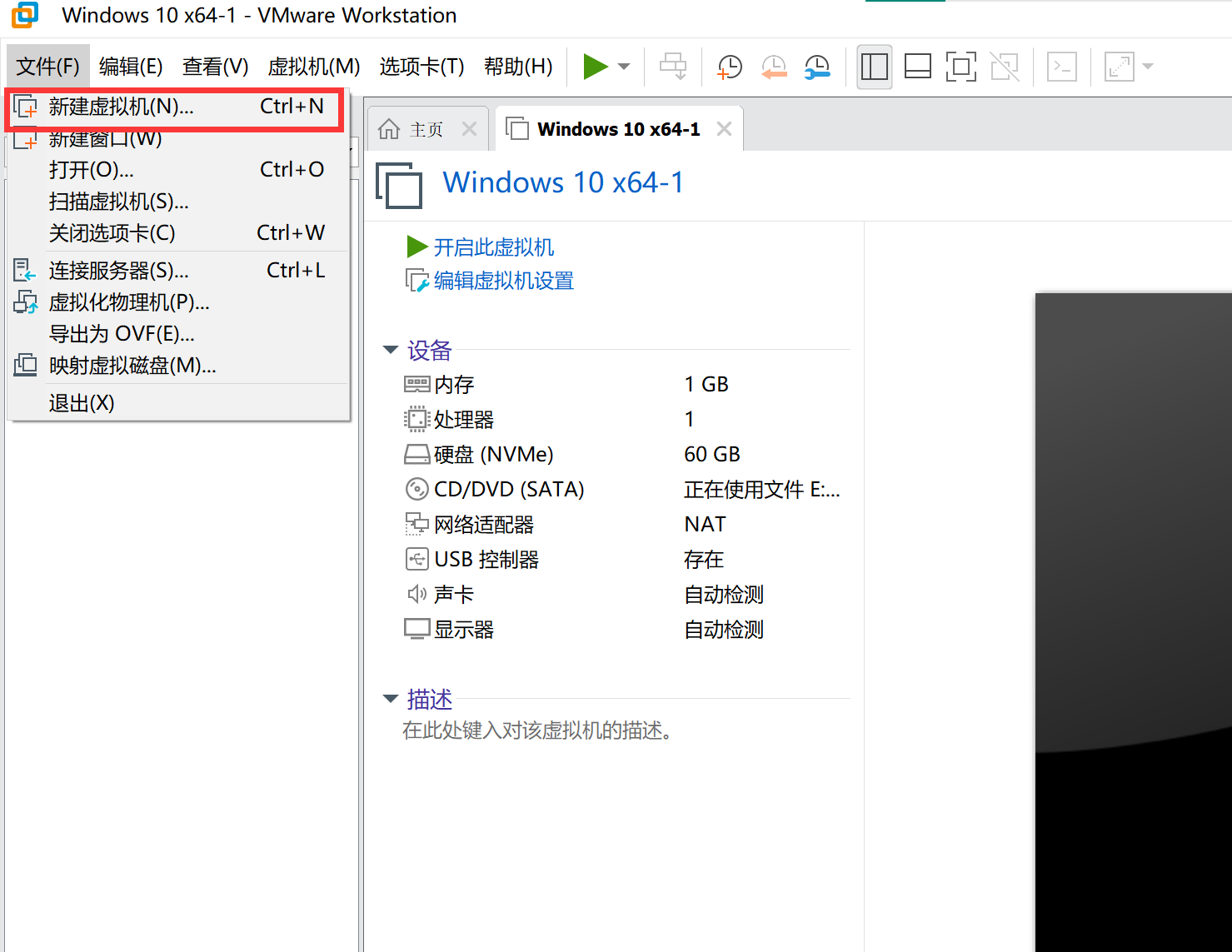Take a snapshot with the clock-plus icon
Viewport: 1232px width, 952px height.
click(x=730, y=67)
